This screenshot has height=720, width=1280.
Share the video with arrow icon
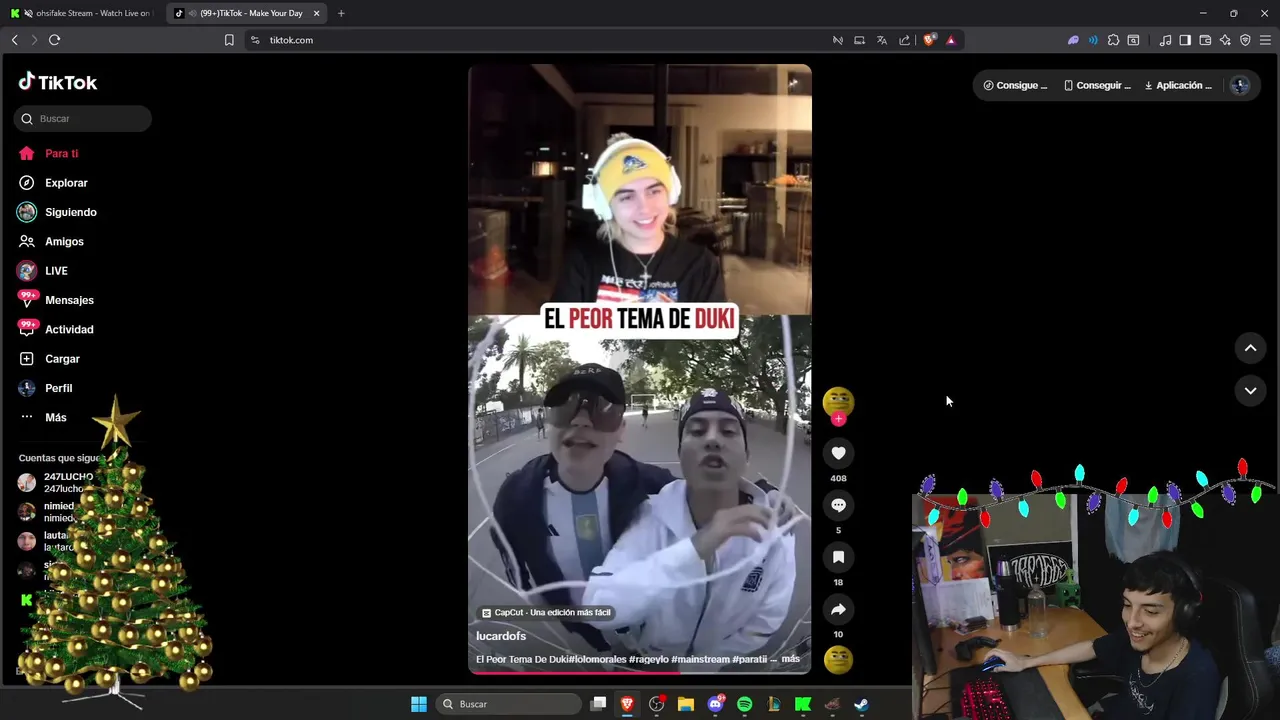tap(838, 609)
